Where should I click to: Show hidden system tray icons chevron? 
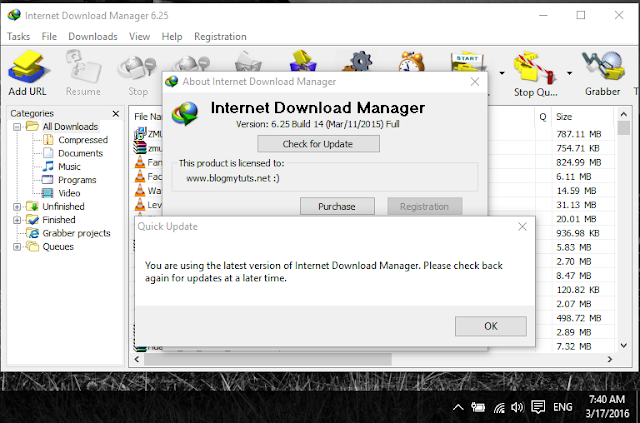point(458,407)
